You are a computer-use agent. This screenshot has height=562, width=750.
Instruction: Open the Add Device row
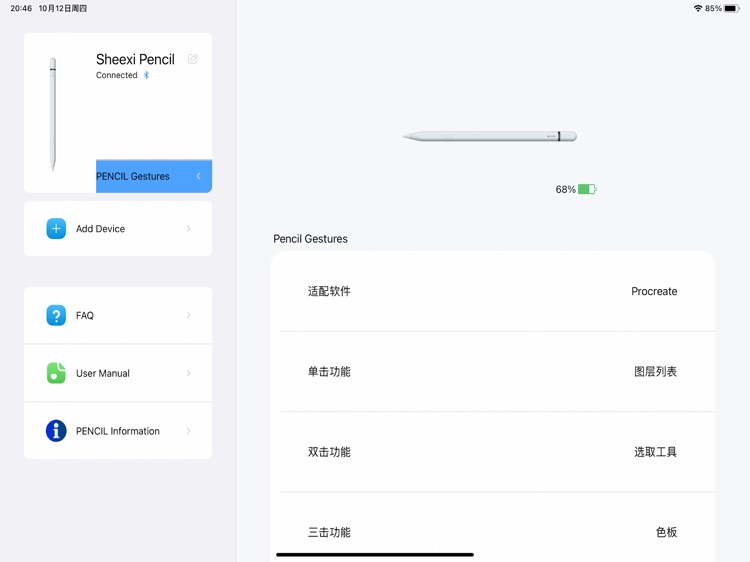118,229
